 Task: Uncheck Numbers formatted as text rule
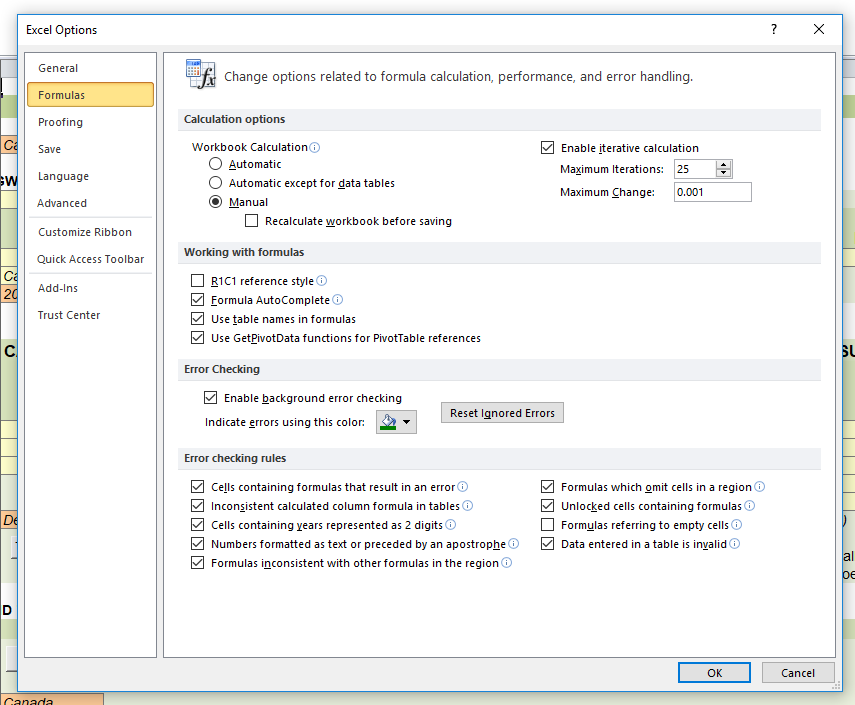tap(197, 544)
